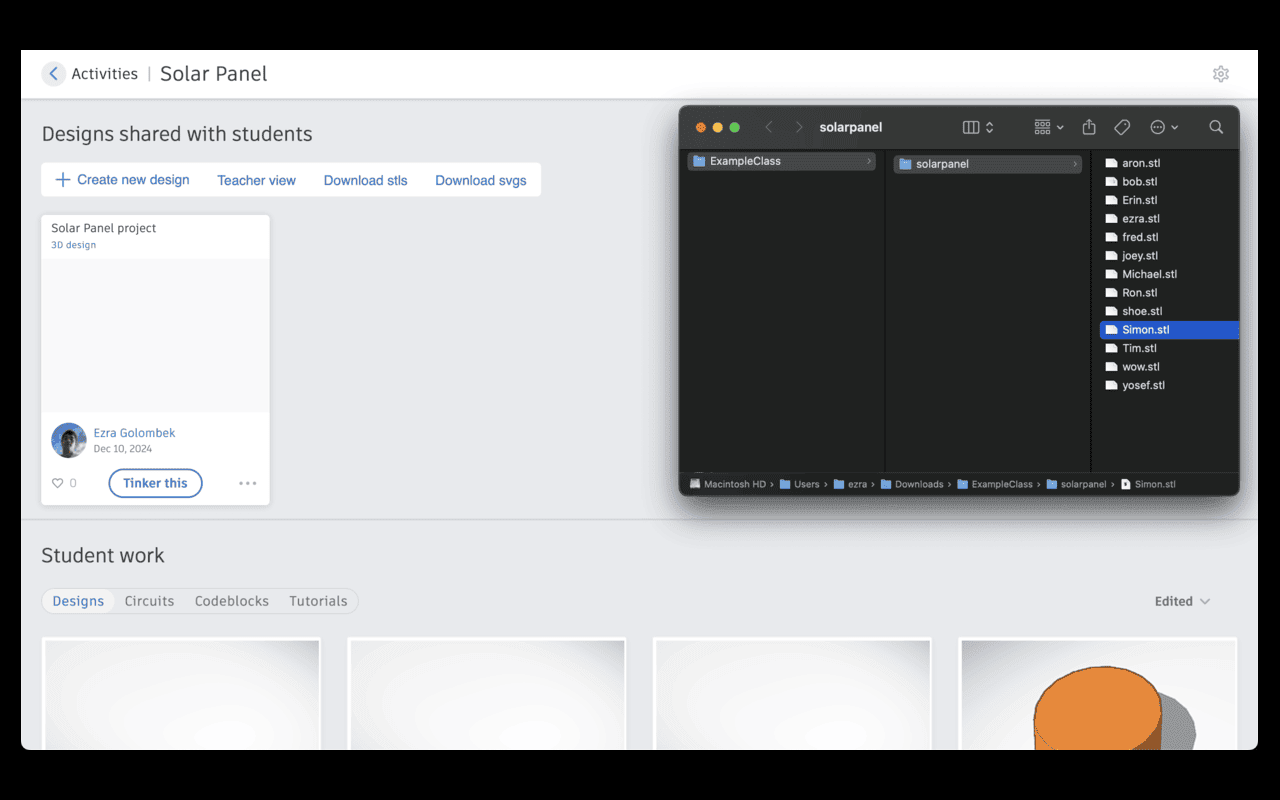Open the Tutorials tab
The height and width of the screenshot is (800, 1280).
point(318,601)
